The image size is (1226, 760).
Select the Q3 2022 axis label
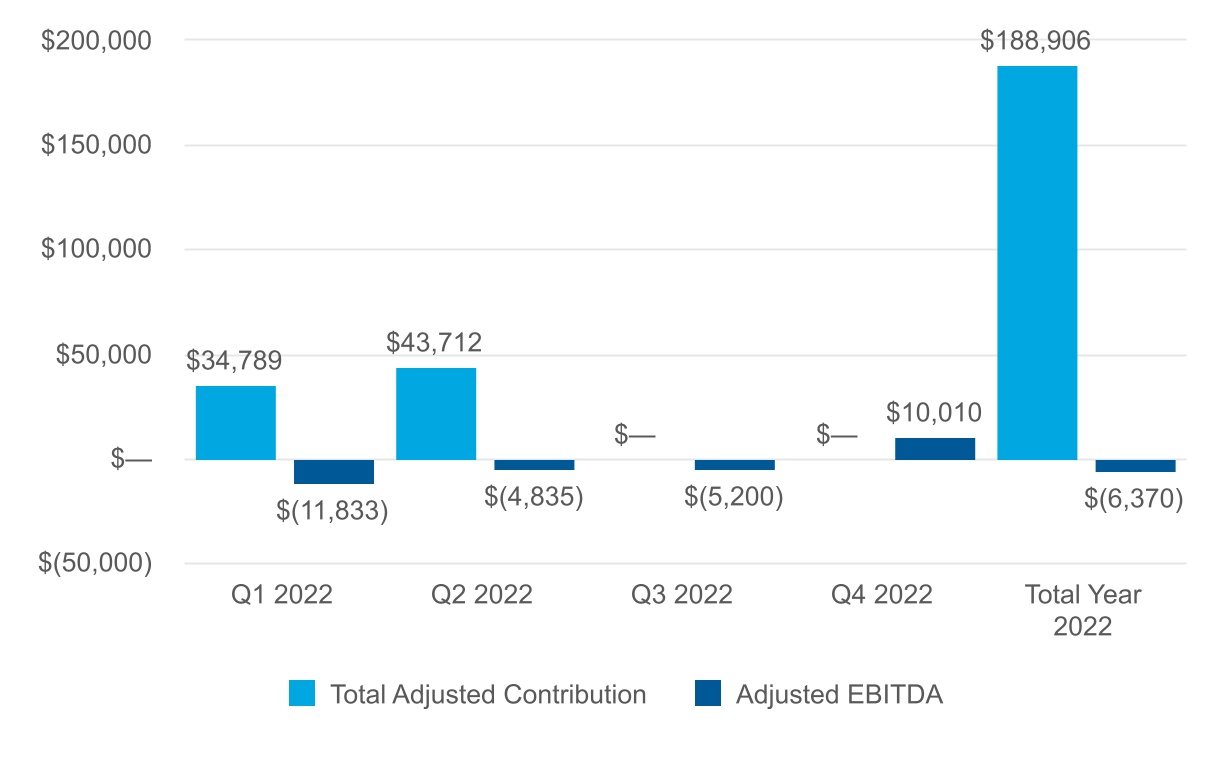point(682,595)
